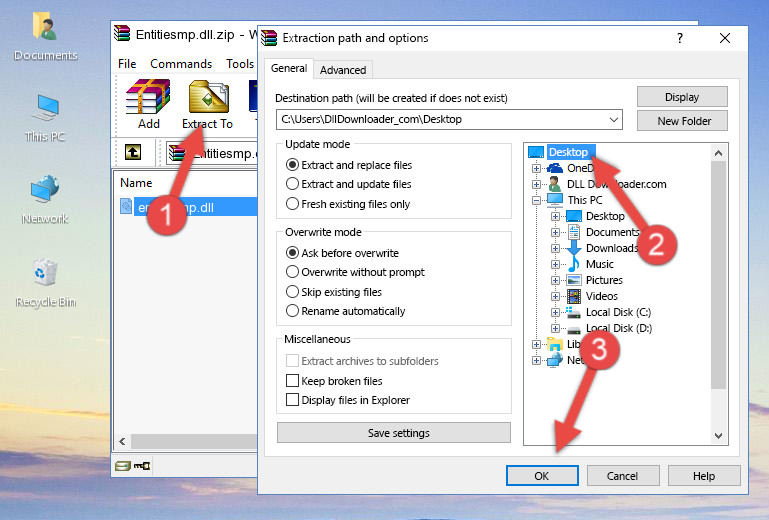Expand the Downloads tree node
This screenshot has width=769, height=520.
pyautogui.click(x=555, y=248)
